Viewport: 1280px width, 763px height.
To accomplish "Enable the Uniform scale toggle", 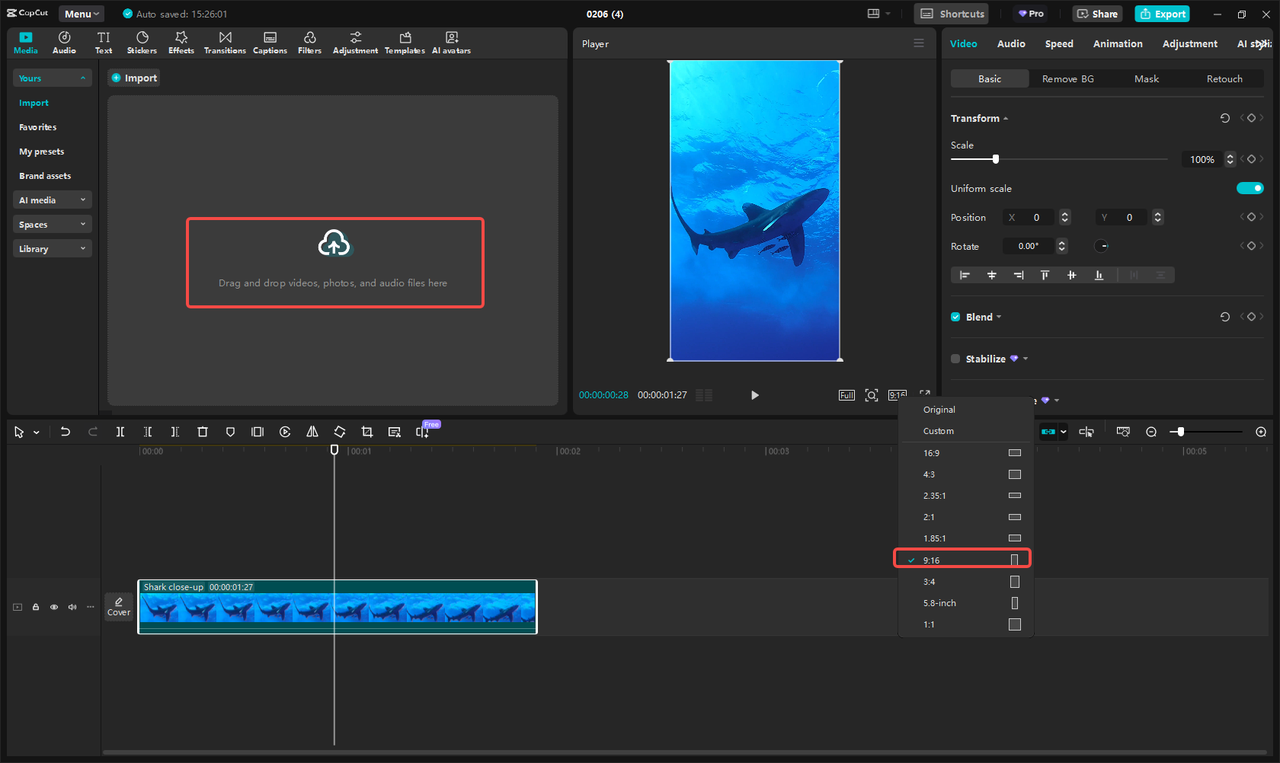I will (1250, 187).
